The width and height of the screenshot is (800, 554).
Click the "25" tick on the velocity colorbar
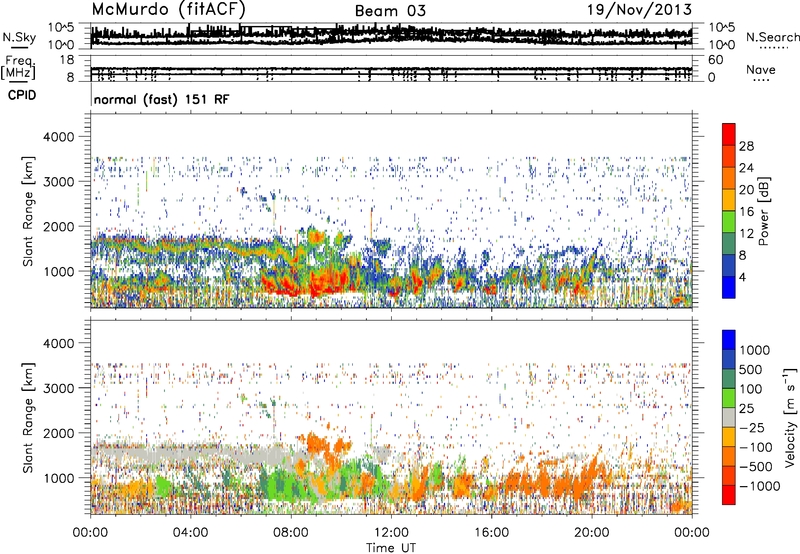pyautogui.click(x=747, y=409)
